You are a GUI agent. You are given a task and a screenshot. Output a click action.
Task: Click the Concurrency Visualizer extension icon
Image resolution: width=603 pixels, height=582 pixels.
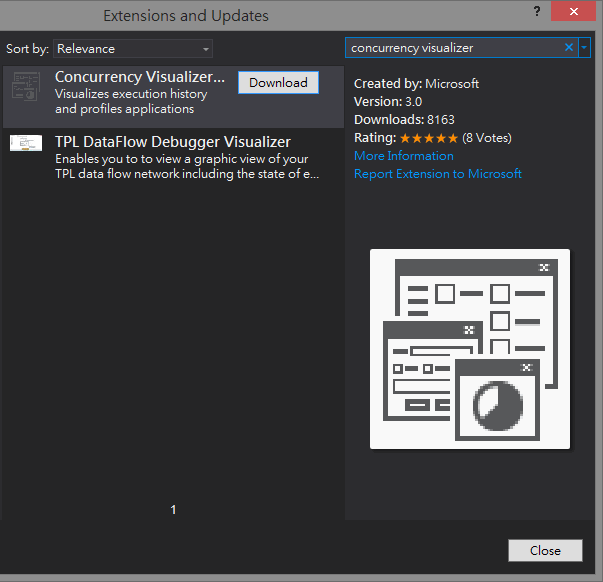26,90
